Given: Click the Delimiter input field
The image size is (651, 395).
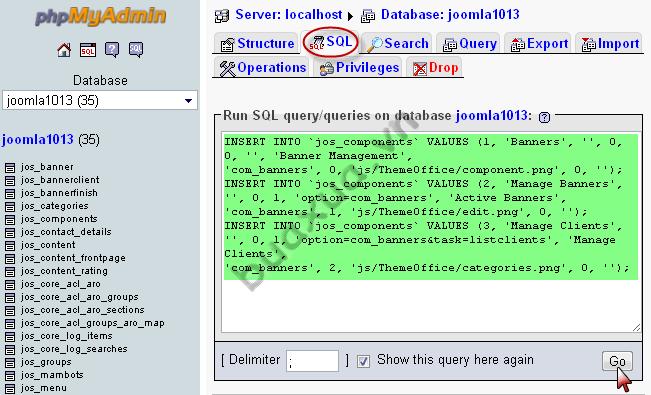Looking at the screenshot, I should 312,361.
